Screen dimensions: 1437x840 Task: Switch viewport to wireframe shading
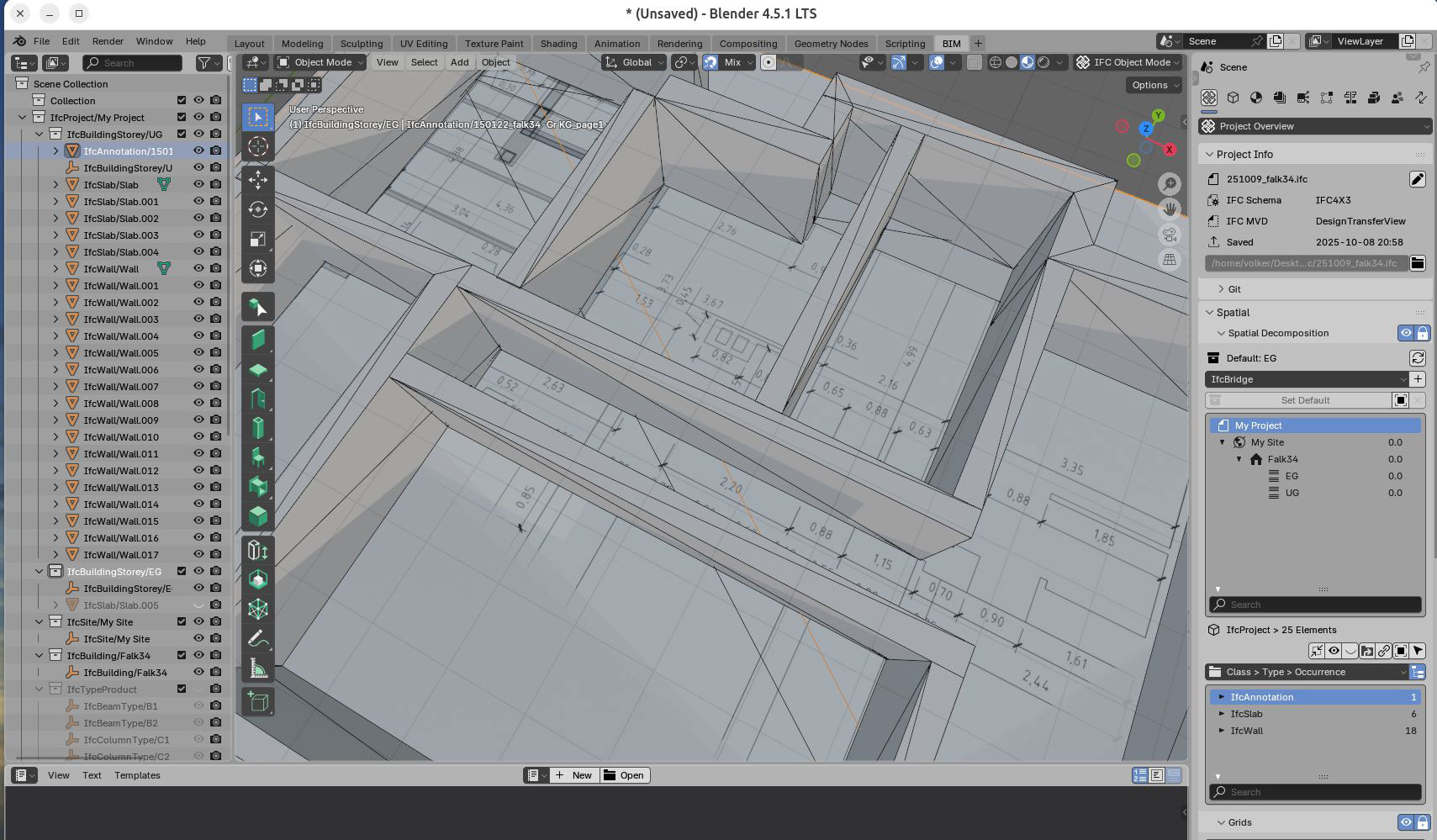996,62
